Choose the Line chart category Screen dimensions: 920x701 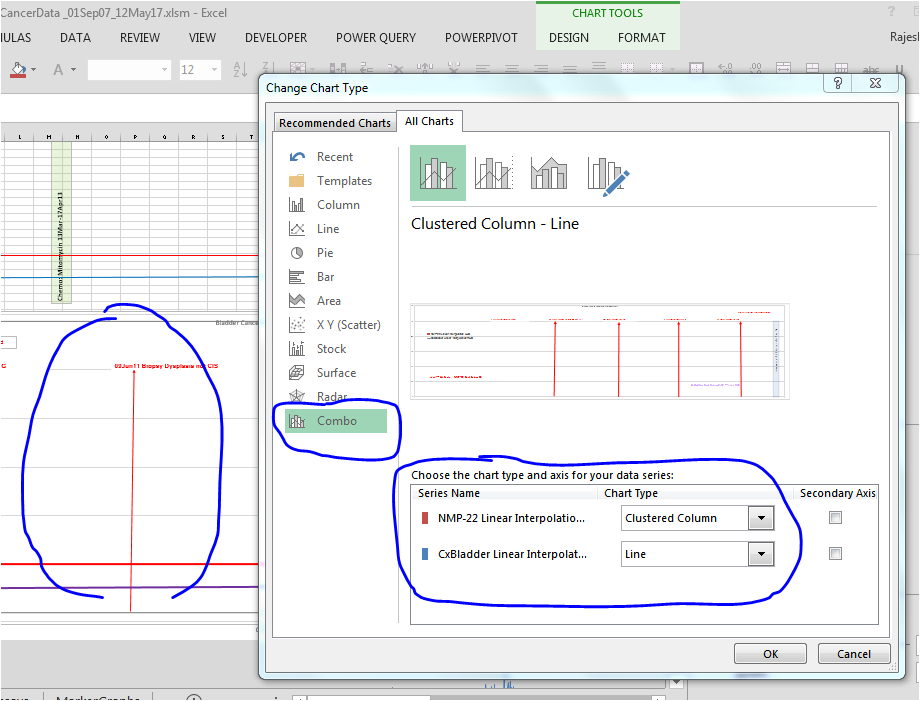pyautogui.click(x=334, y=229)
